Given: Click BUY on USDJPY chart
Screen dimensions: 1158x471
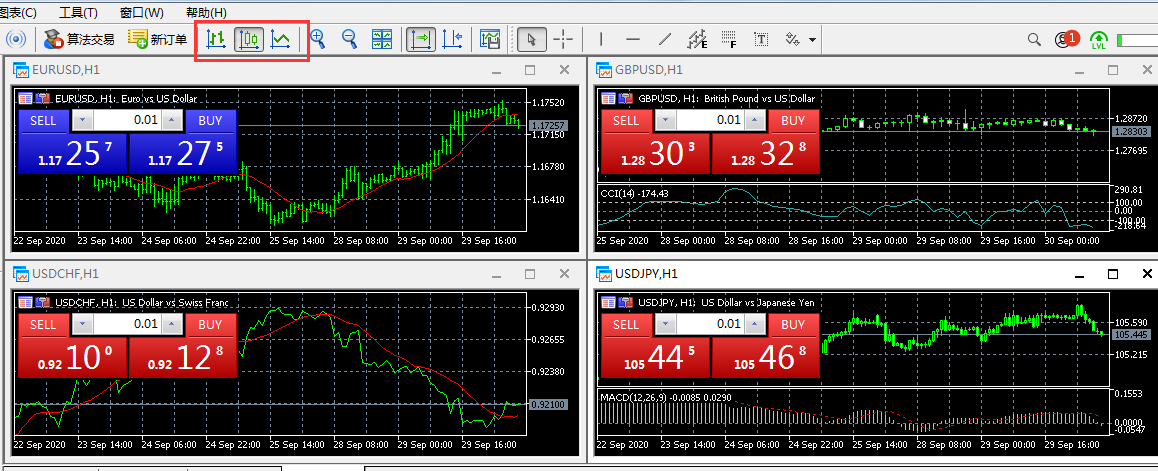Looking at the screenshot, I should [793, 324].
